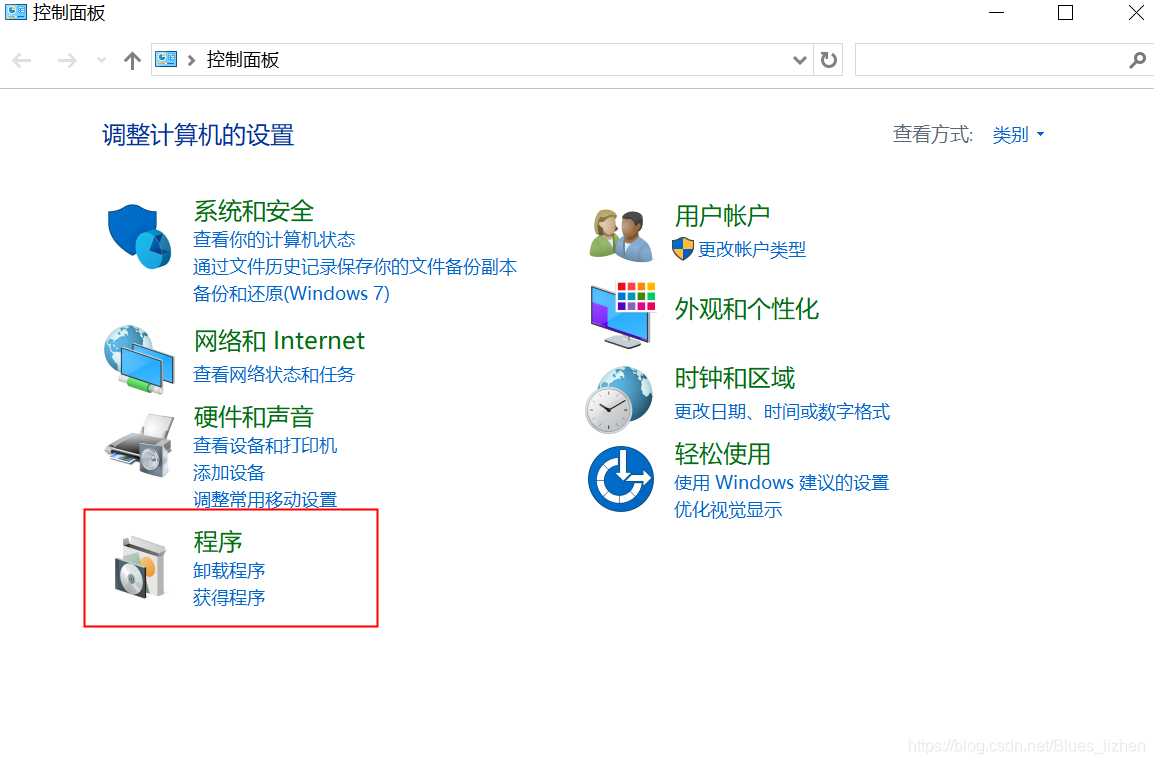The height and width of the screenshot is (764, 1154).
Task: Refresh the Control Panel view
Action: [829, 60]
